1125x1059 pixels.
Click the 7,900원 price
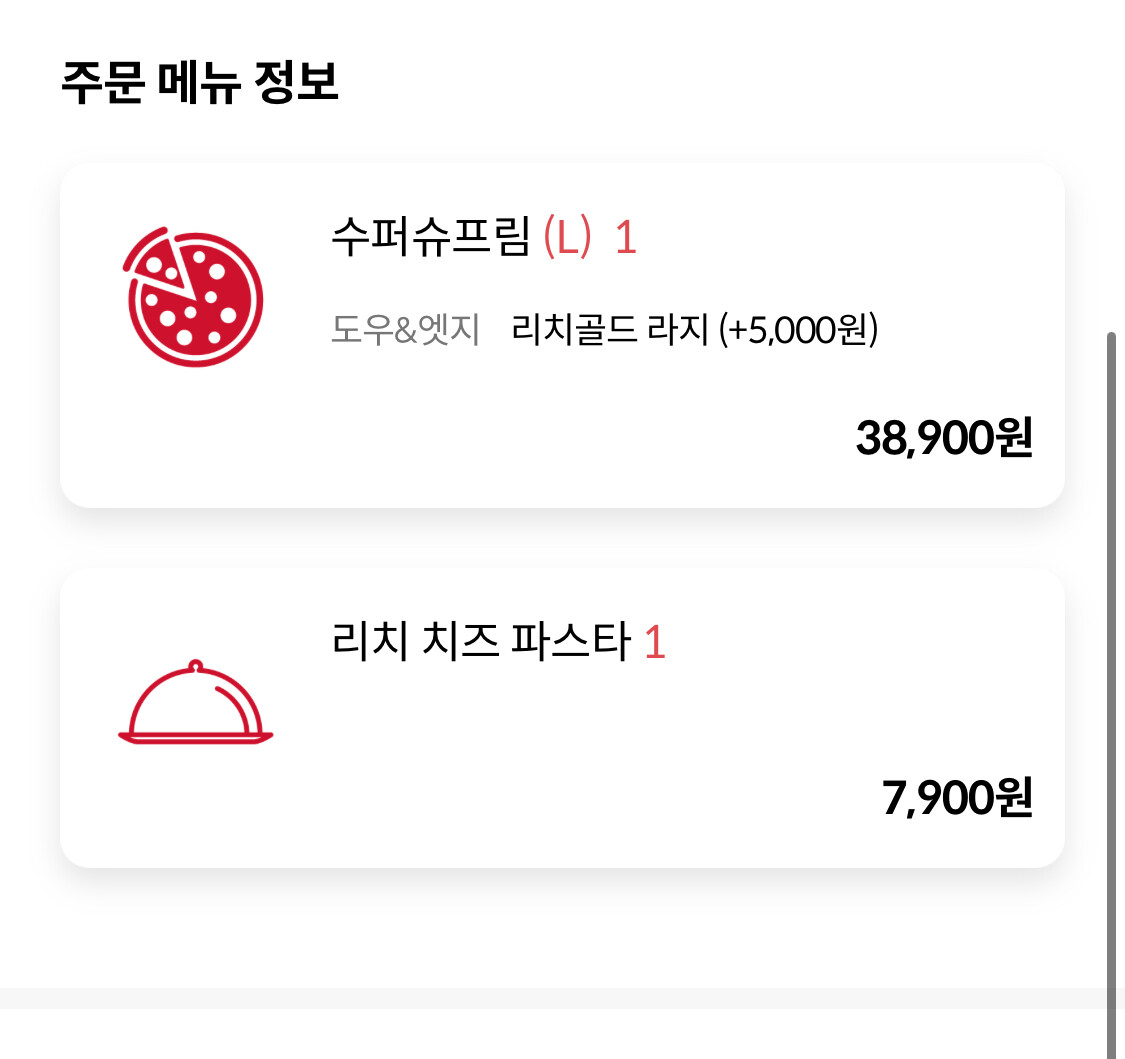pyautogui.click(x=957, y=797)
